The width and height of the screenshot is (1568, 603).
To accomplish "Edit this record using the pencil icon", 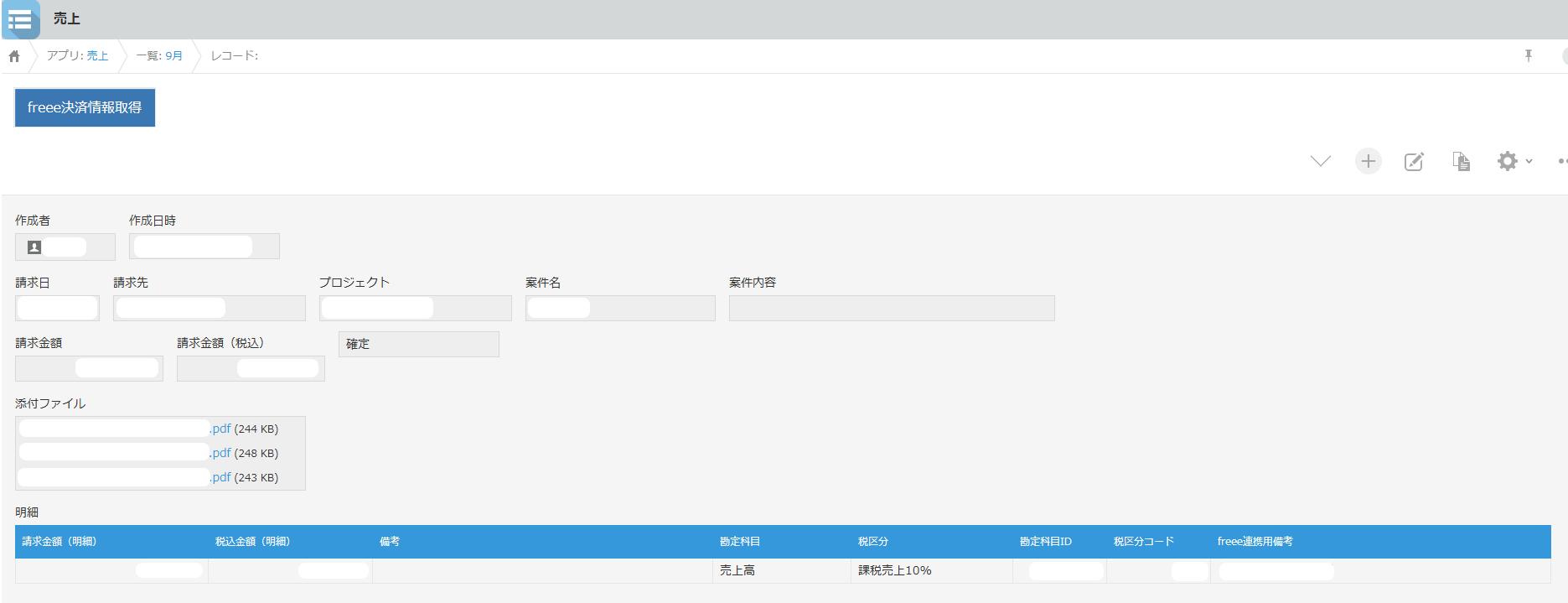I will click(x=1414, y=161).
